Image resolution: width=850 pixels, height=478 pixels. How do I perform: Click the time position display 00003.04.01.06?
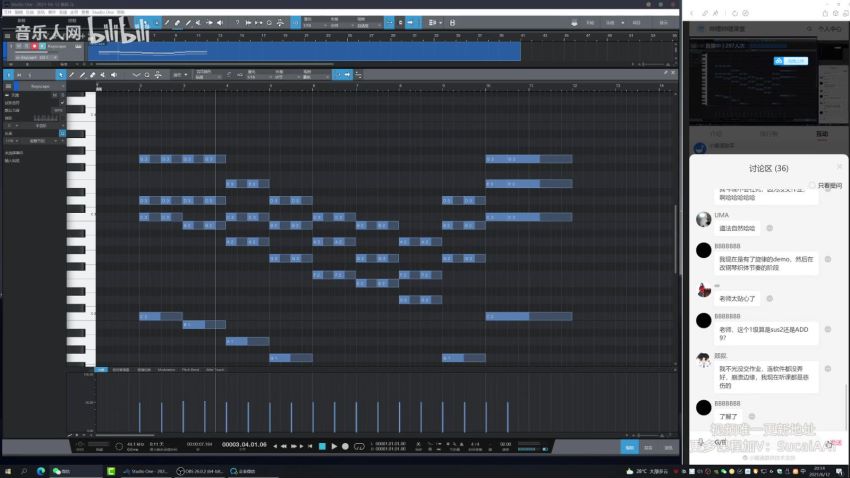244,444
